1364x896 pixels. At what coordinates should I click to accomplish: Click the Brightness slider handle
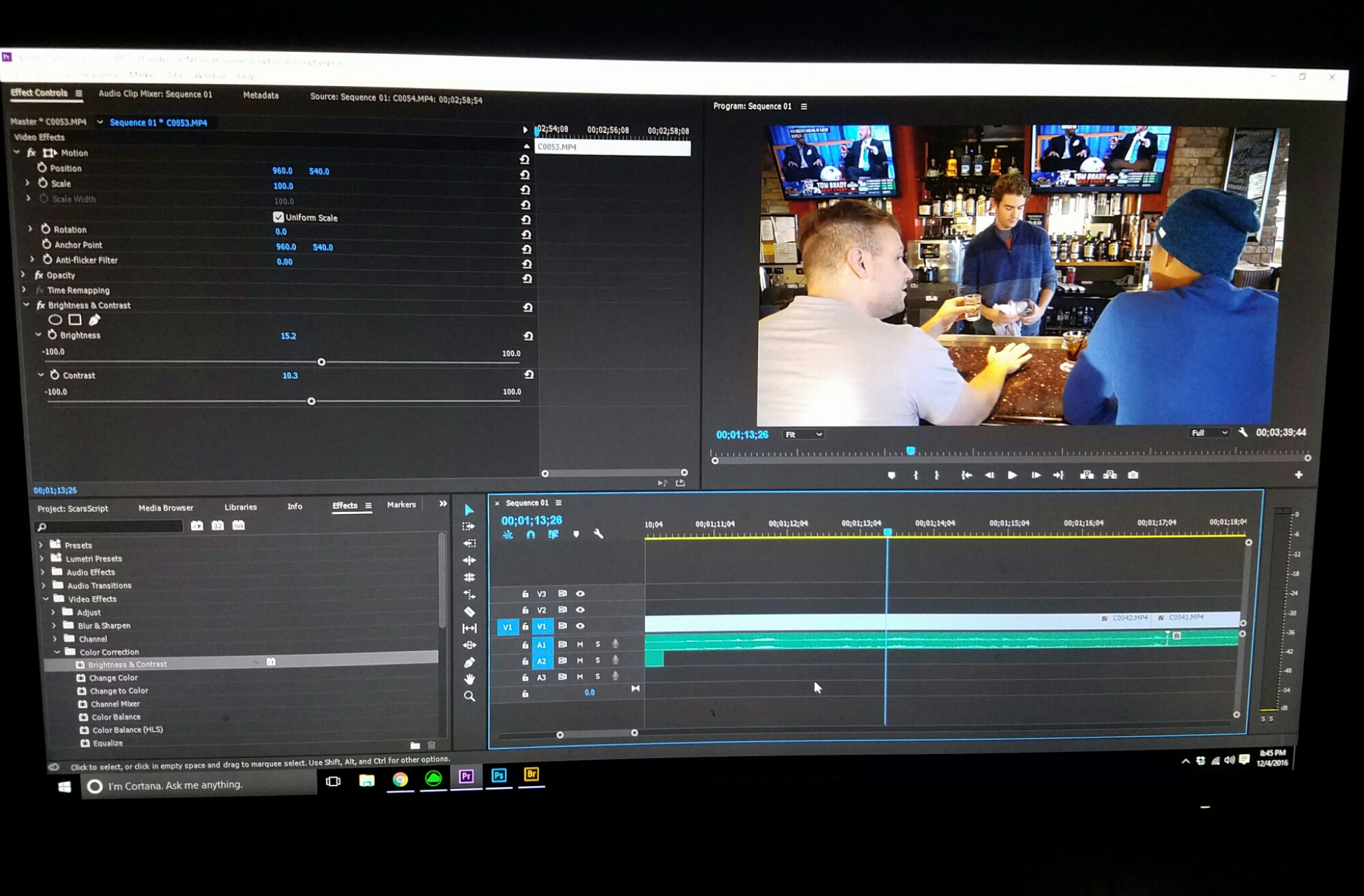321,362
